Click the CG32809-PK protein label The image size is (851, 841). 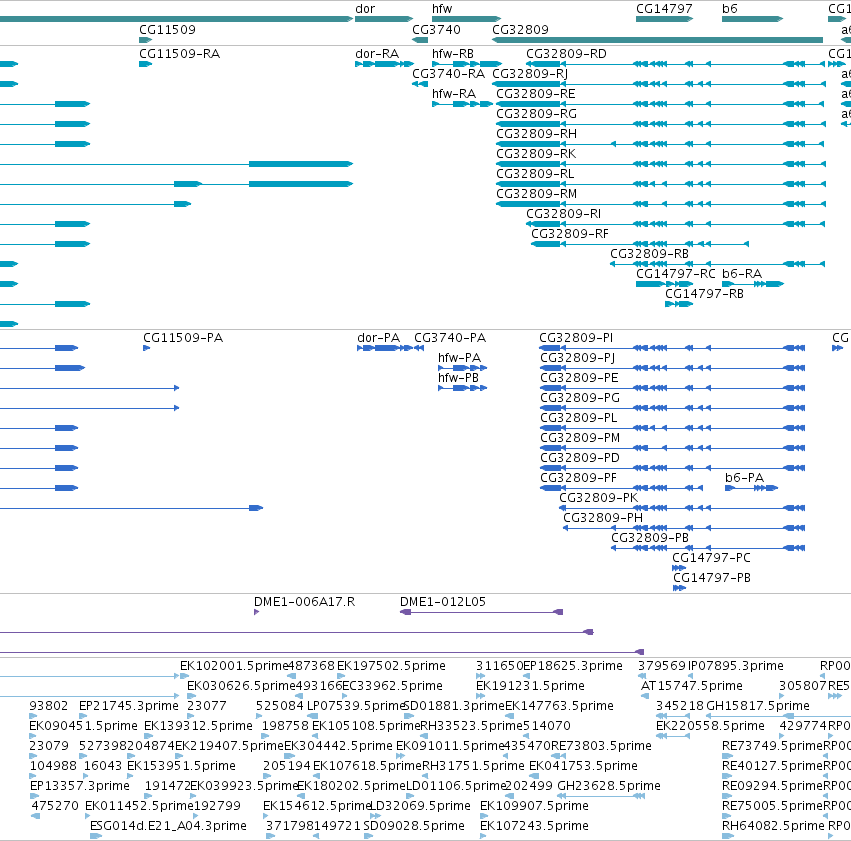[x=598, y=498]
